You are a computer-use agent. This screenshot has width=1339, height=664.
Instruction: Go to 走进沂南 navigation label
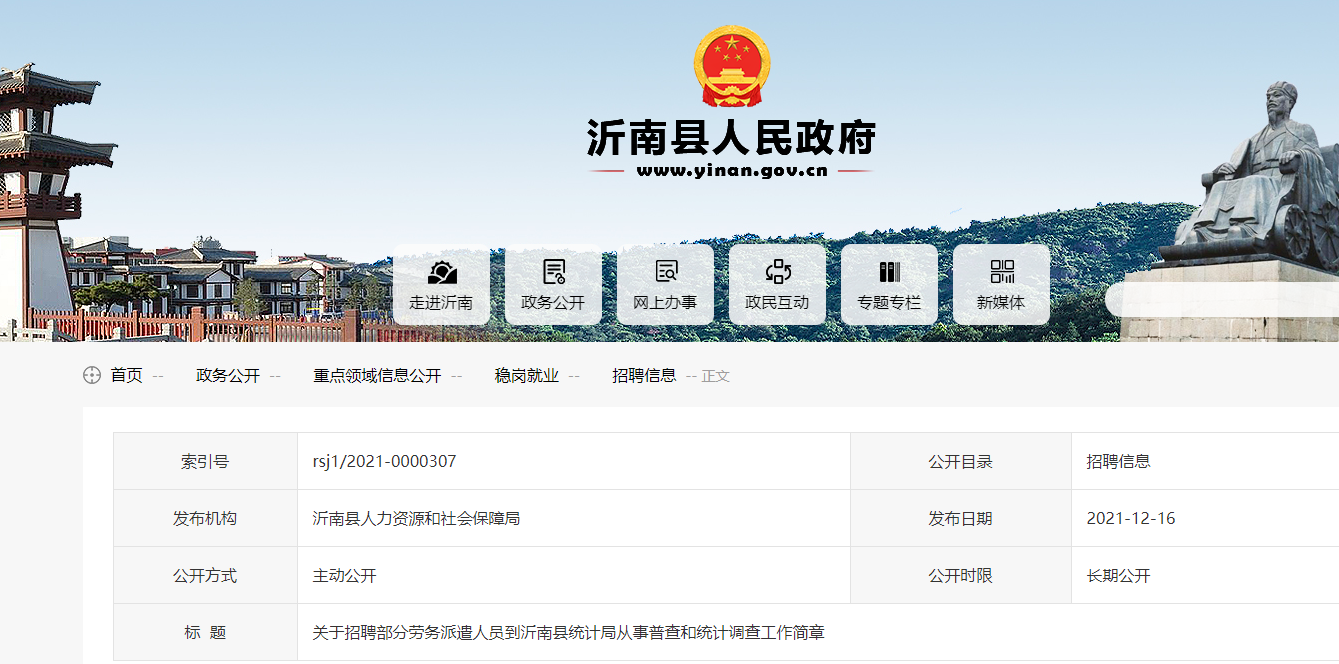pos(441,302)
